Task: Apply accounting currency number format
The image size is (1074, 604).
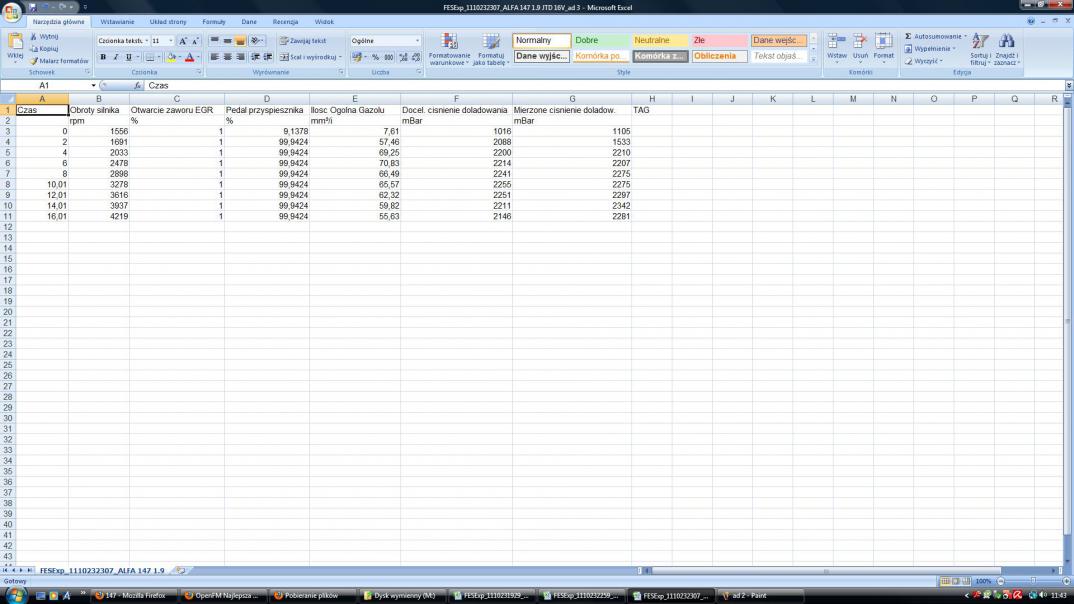Action: (x=356, y=58)
